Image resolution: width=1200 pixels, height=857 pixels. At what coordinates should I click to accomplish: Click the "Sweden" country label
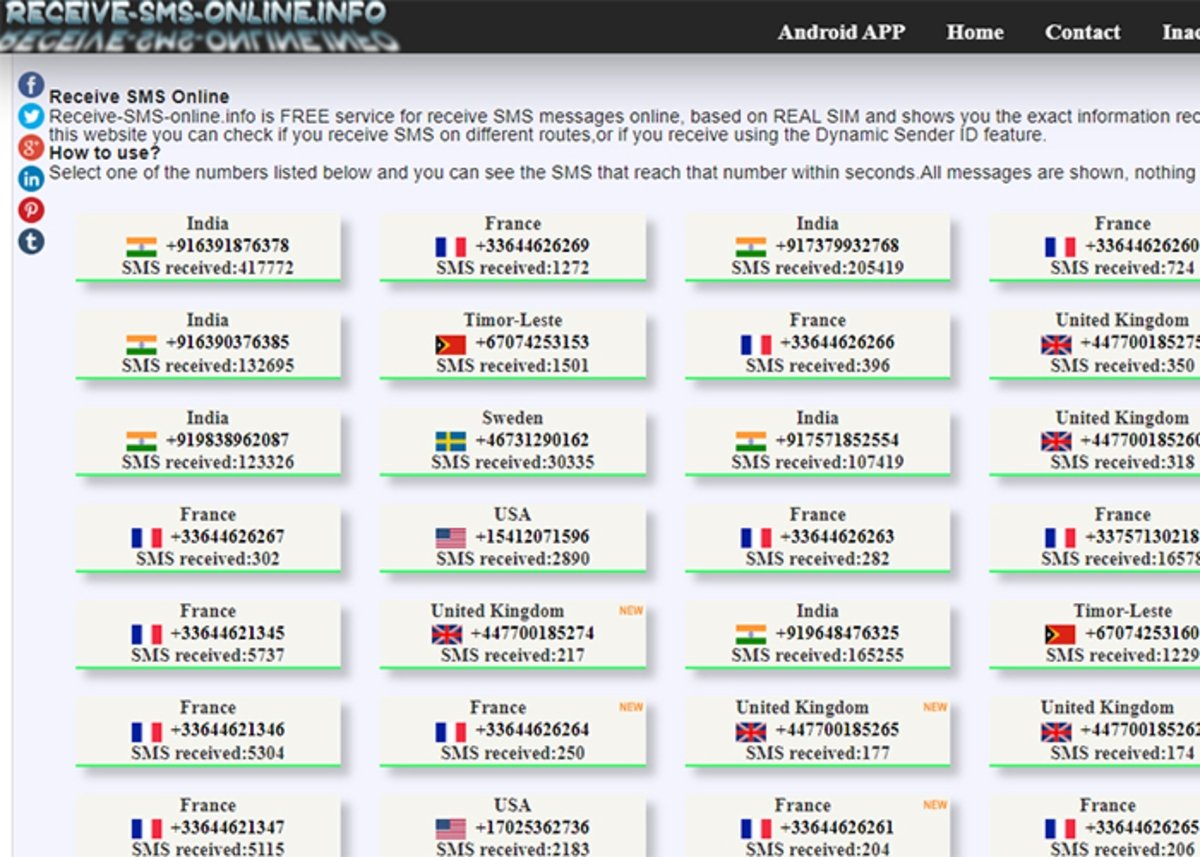(x=513, y=418)
